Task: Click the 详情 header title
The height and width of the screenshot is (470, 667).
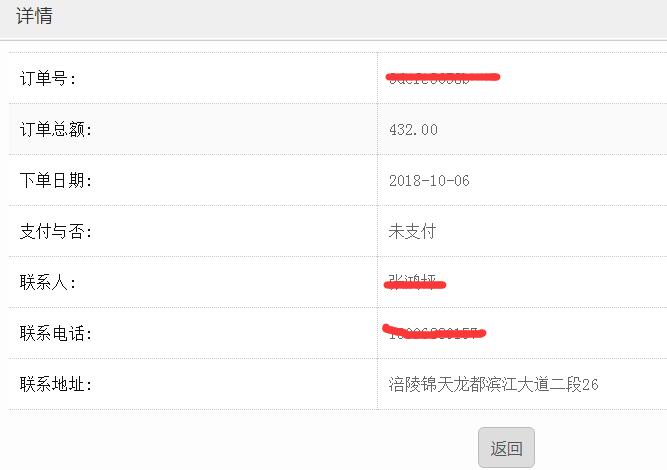Action: [35, 16]
